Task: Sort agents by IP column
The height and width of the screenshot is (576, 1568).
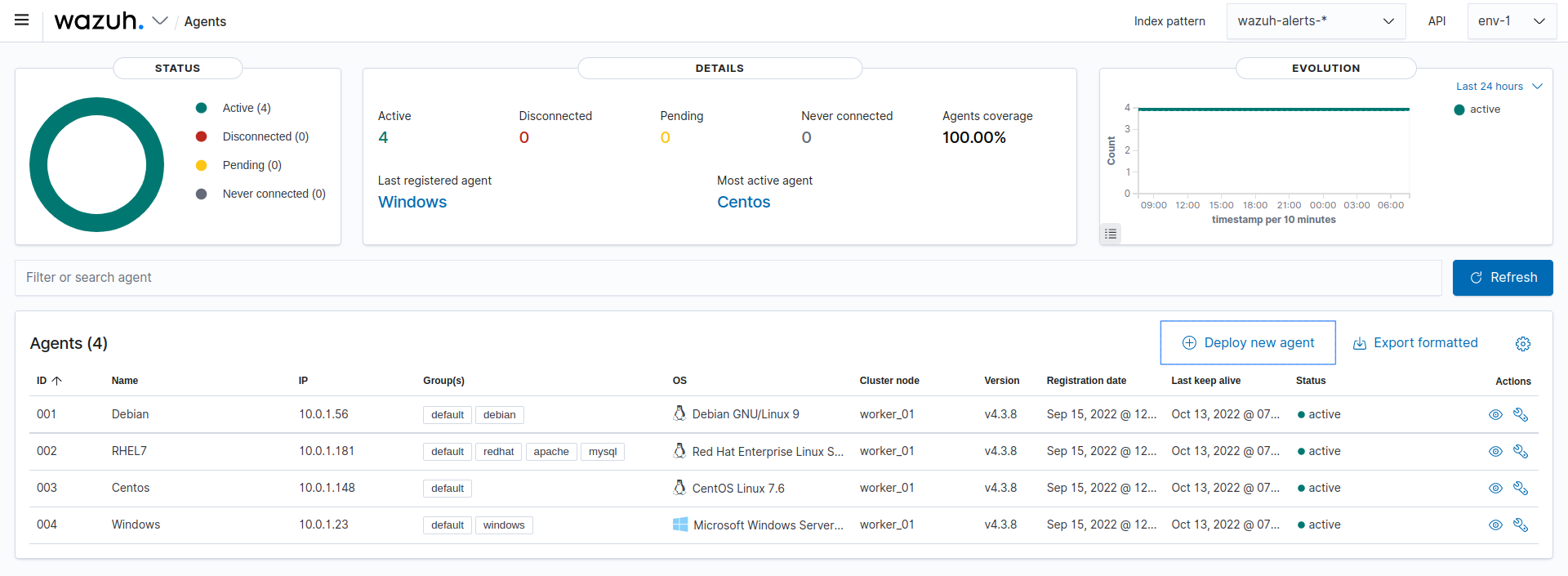Action: [x=303, y=381]
